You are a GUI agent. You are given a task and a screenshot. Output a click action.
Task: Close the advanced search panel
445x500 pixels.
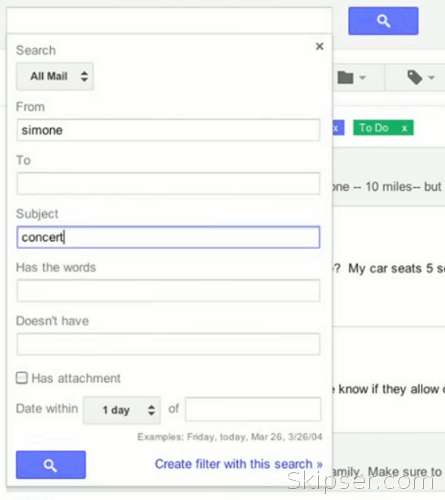(319, 46)
